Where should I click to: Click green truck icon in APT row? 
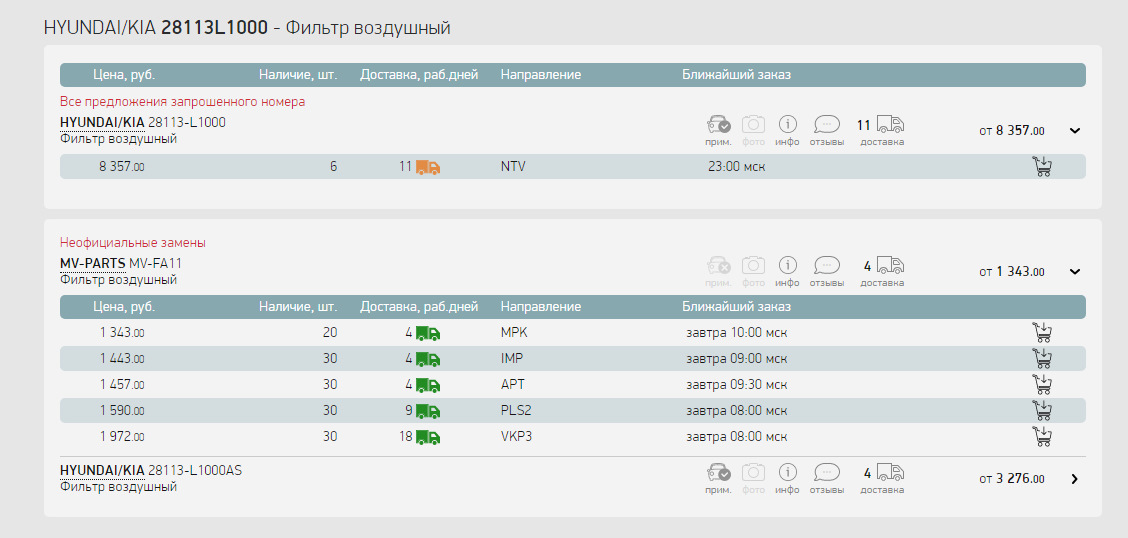point(428,385)
